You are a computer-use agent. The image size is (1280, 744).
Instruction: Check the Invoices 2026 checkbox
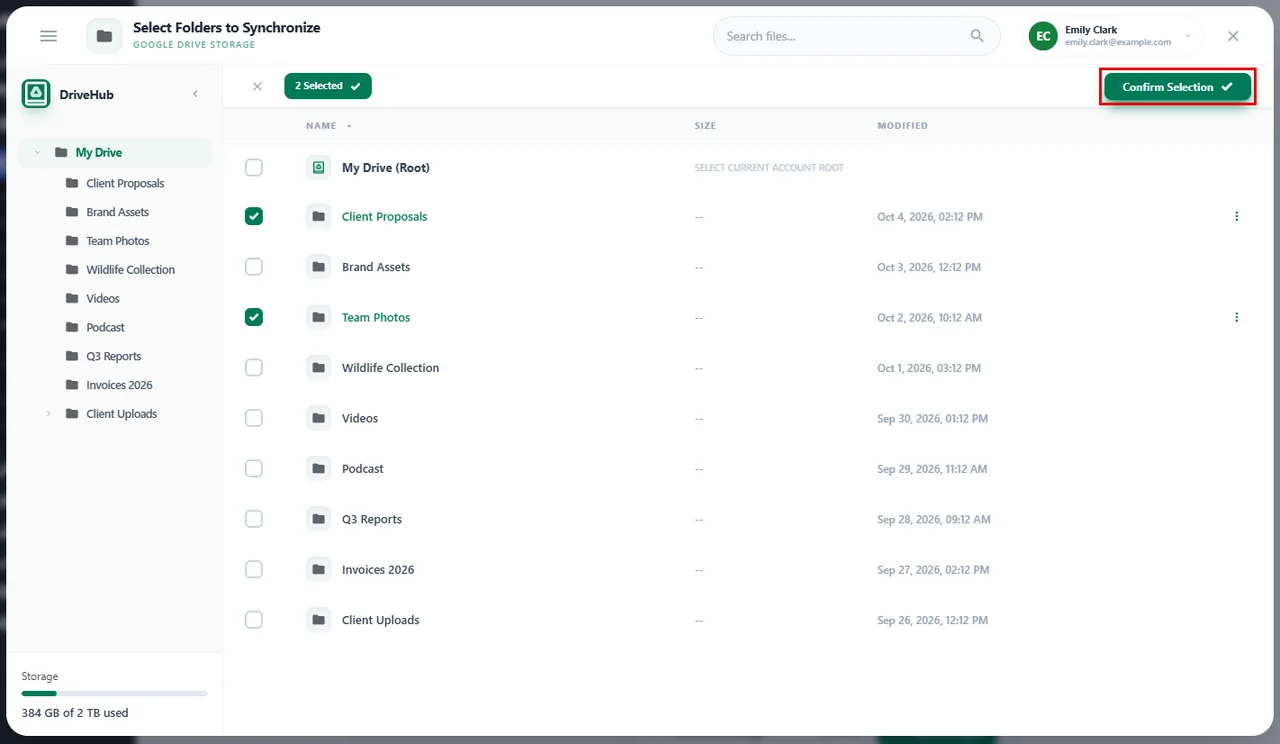pyautogui.click(x=254, y=570)
